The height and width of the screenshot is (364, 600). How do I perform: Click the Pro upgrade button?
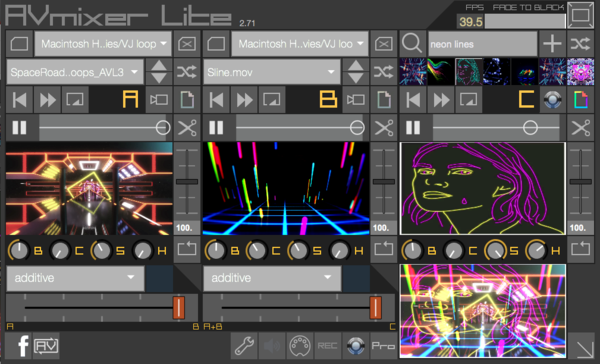tap(383, 346)
